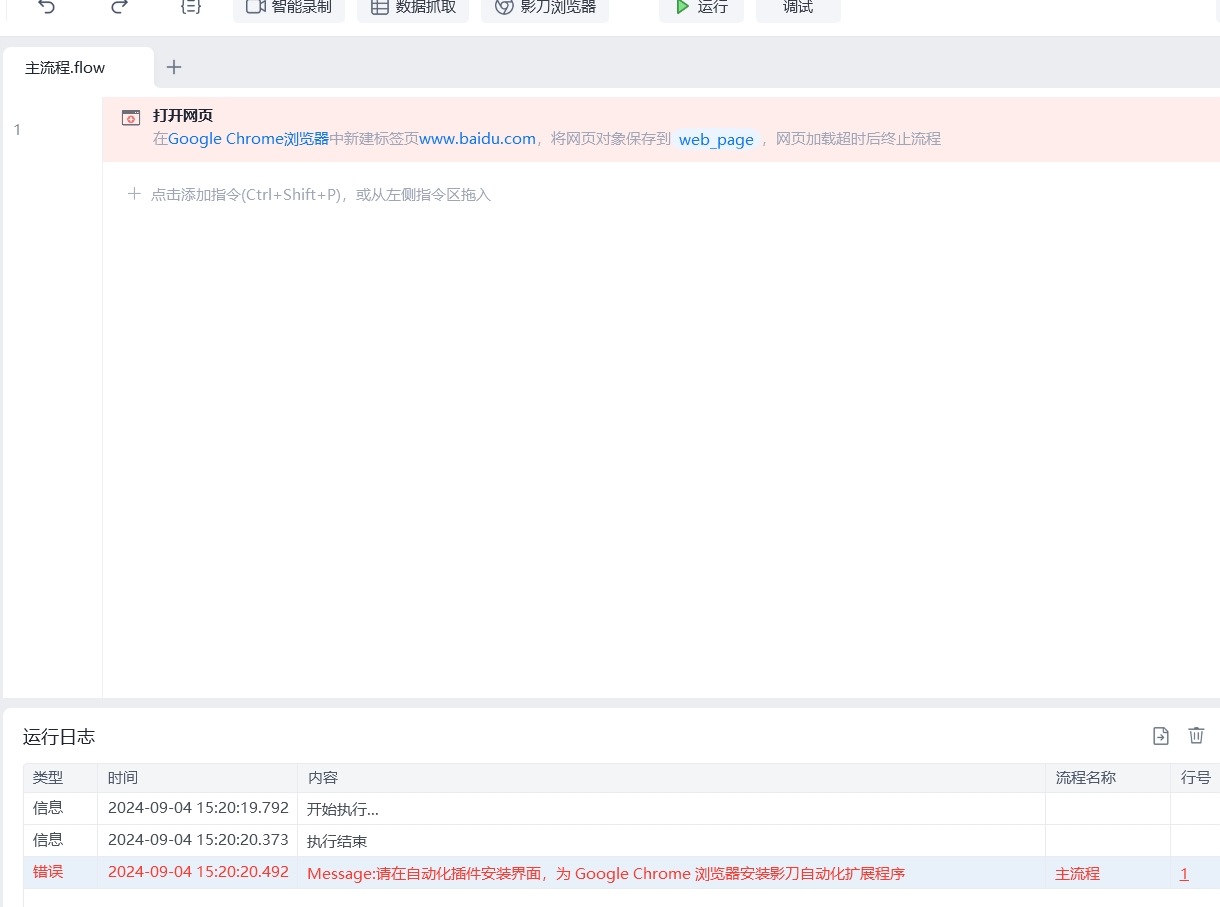Click the 内容 column header
The height and width of the screenshot is (907, 1220).
coord(323,777)
